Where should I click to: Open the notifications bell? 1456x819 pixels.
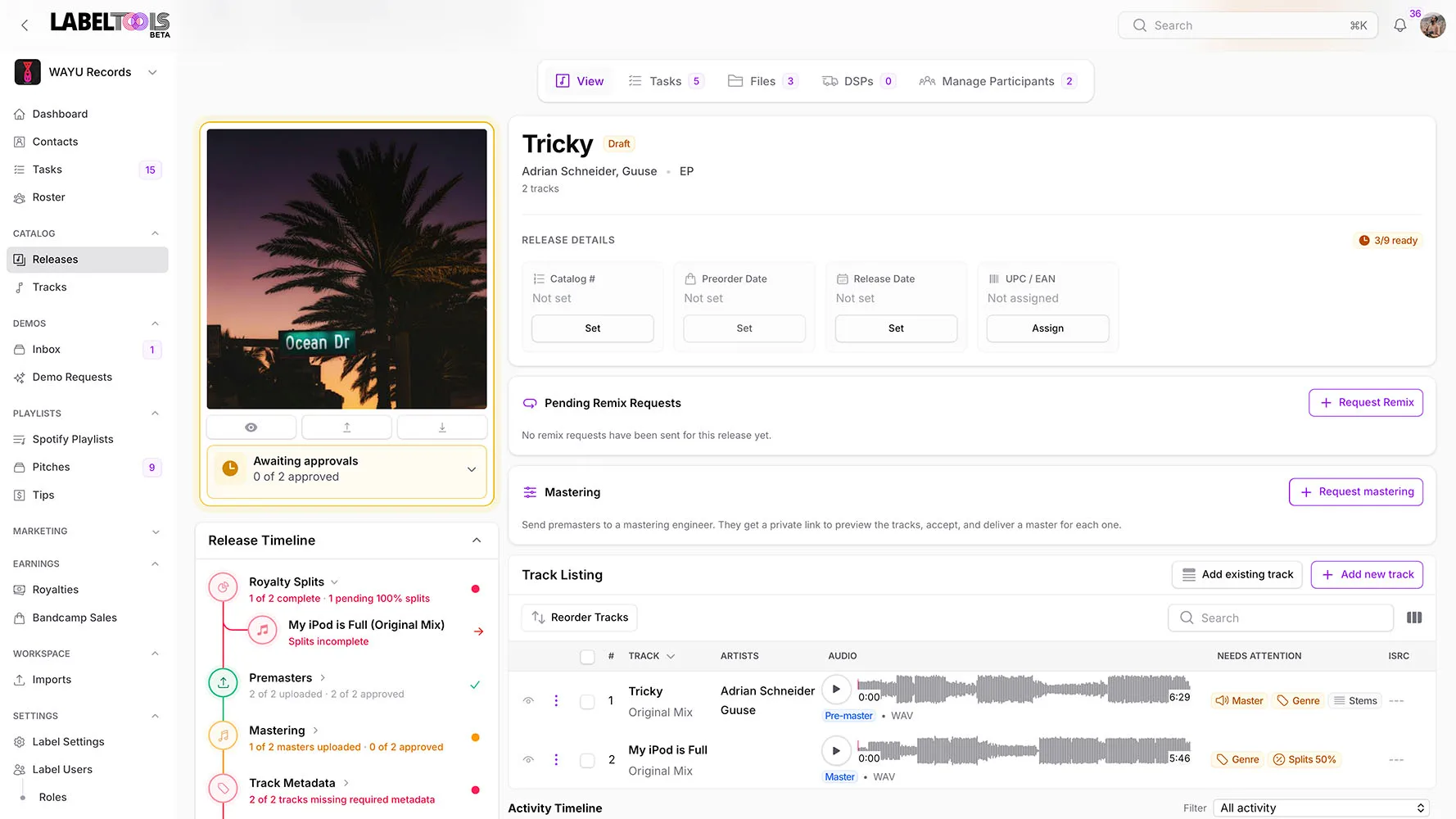coord(1400,25)
